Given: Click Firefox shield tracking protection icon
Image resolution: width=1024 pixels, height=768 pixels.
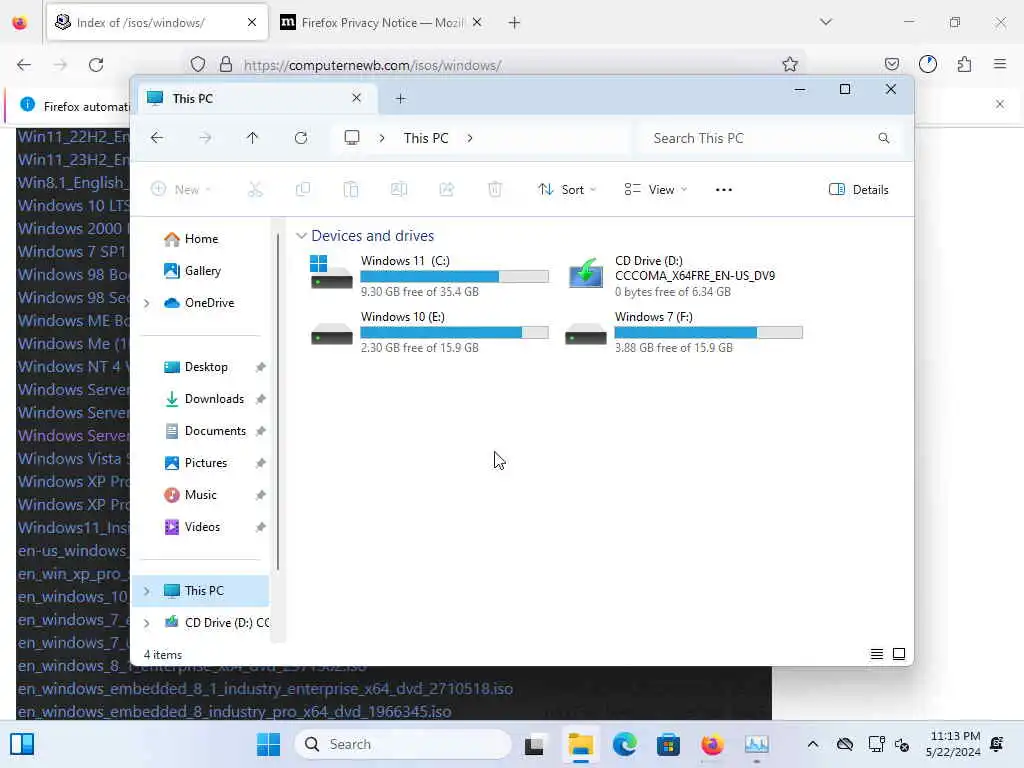Looking at the screenshot, I should coord(198,64).
